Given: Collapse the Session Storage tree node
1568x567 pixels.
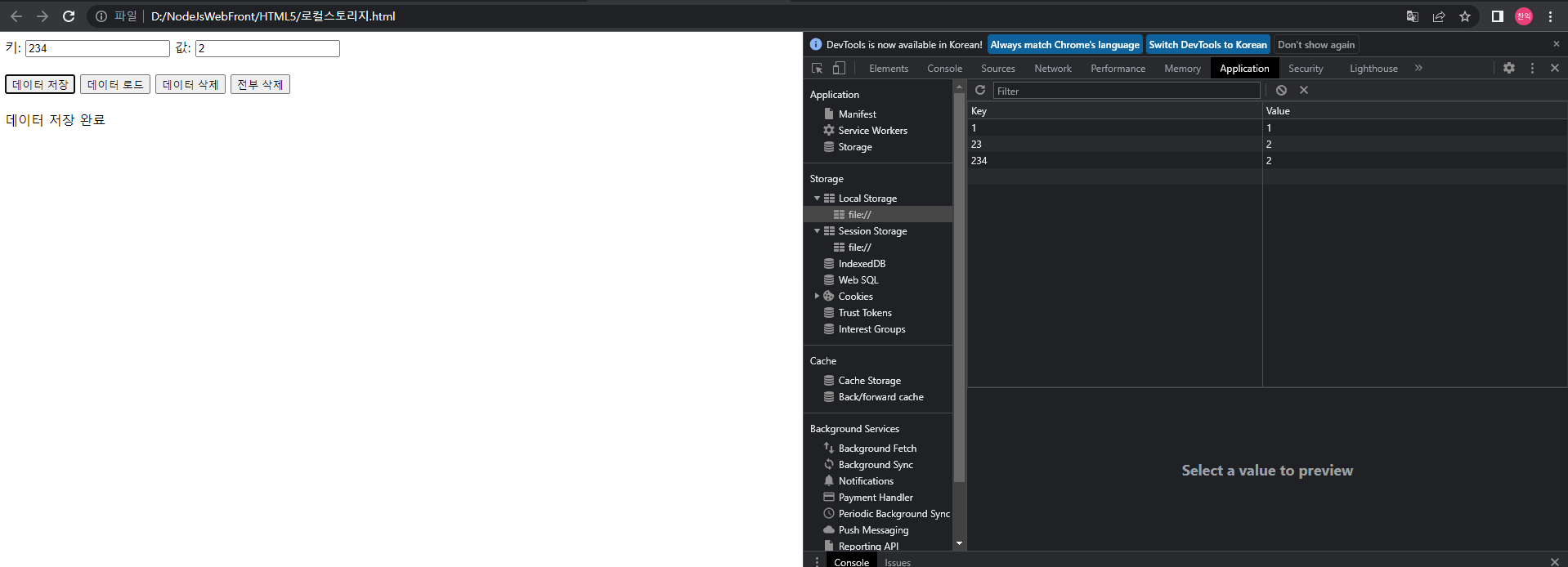Looking at the screenshot, I should coord(817,231).
